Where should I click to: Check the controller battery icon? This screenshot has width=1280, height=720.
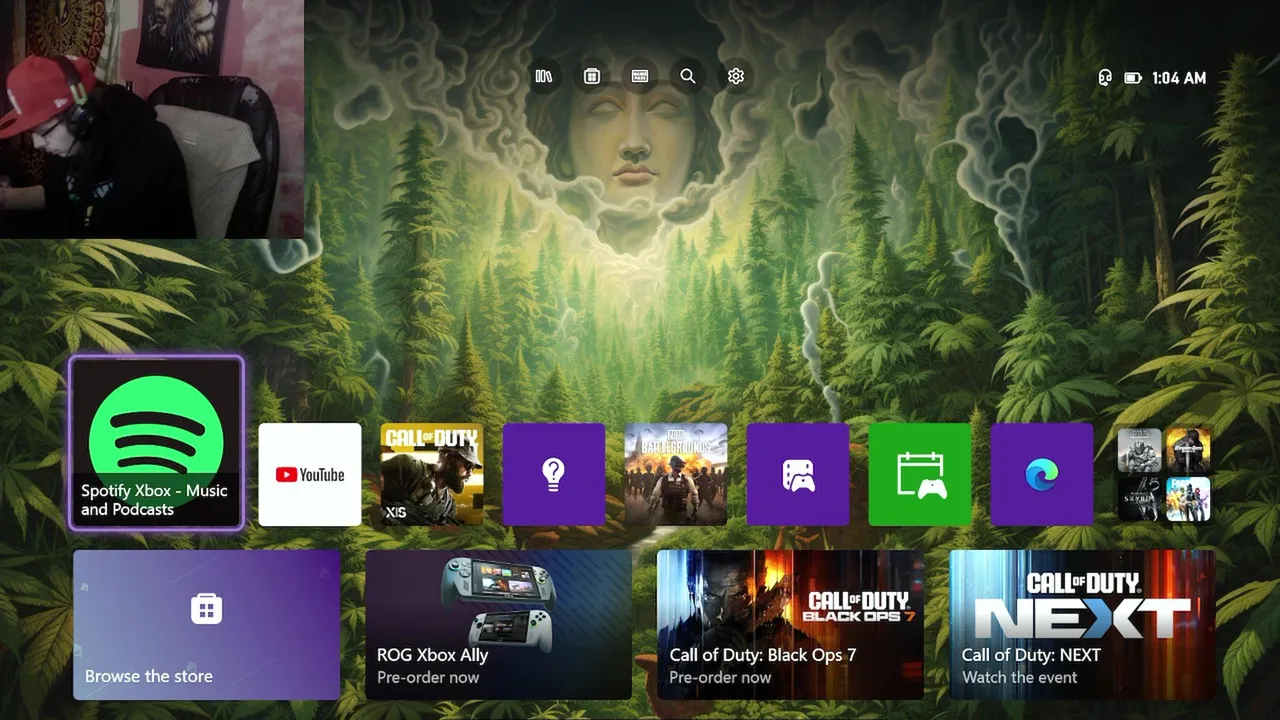pyautogui.click(x=1132, y=77)
